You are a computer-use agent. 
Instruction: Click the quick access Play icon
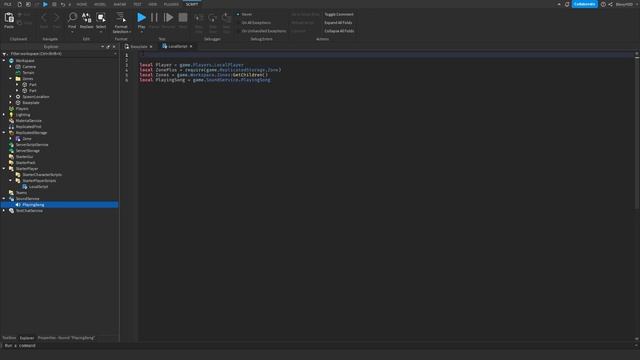(45, 4)
